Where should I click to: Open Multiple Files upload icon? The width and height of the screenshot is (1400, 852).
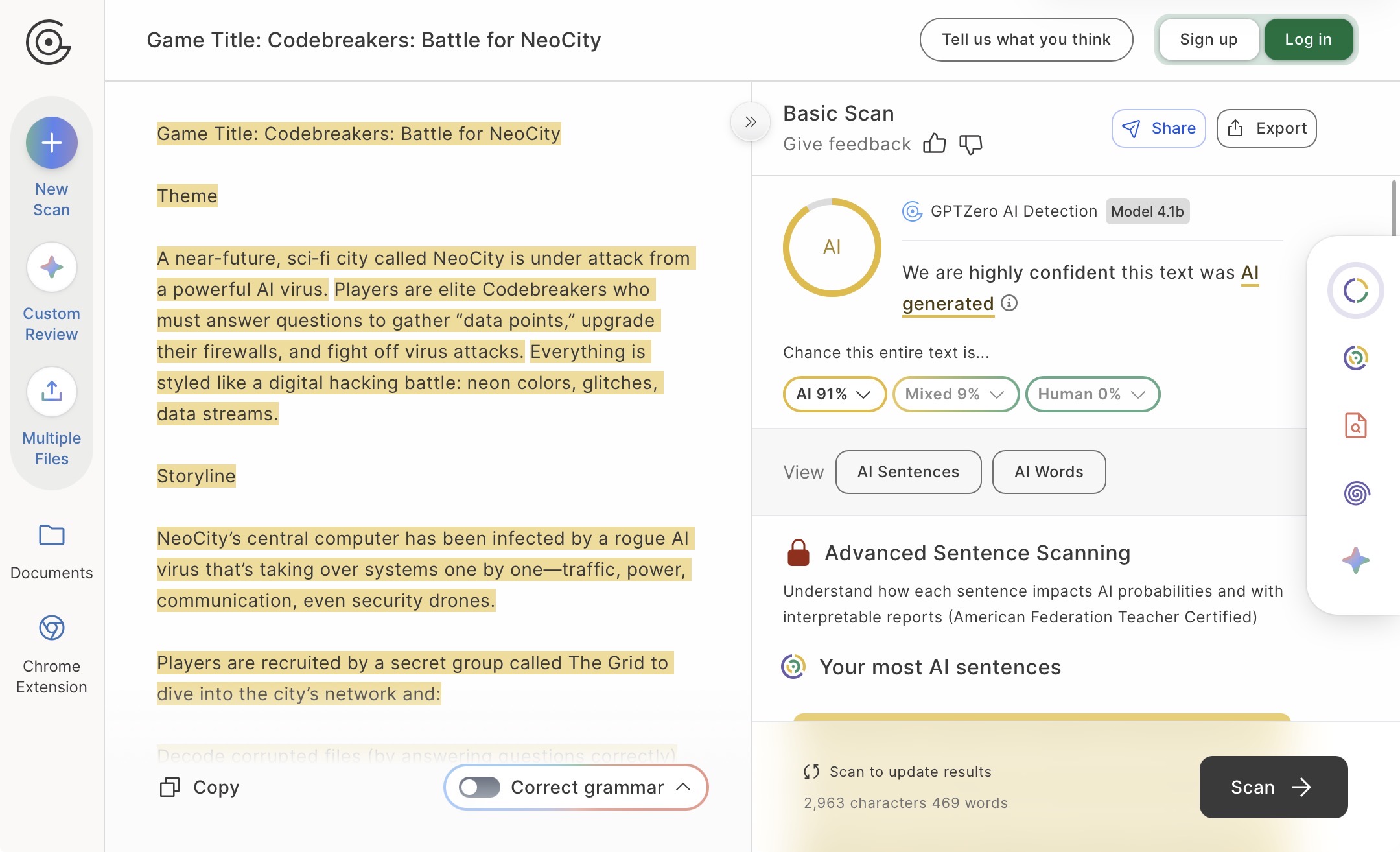click(52, 392)
